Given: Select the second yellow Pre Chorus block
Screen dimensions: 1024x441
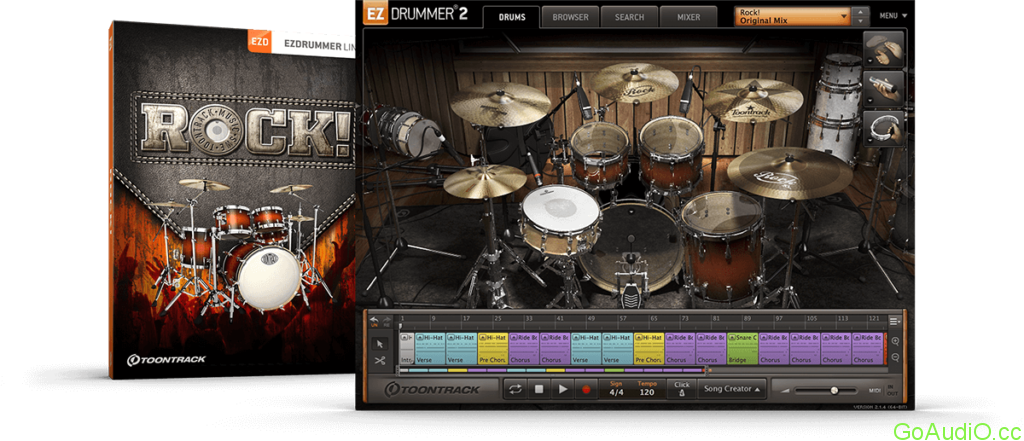Looking at the screenshot, I should tap(649, 348).
